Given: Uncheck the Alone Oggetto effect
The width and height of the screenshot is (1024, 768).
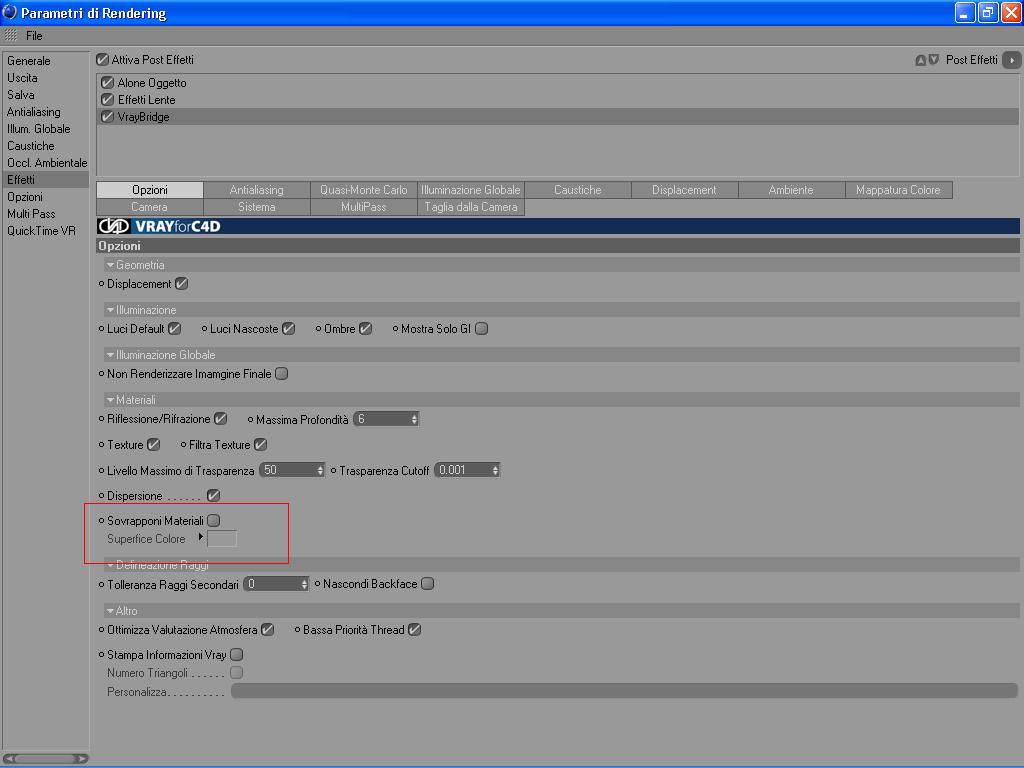Looking at the screenshot, I should (108, 83).
